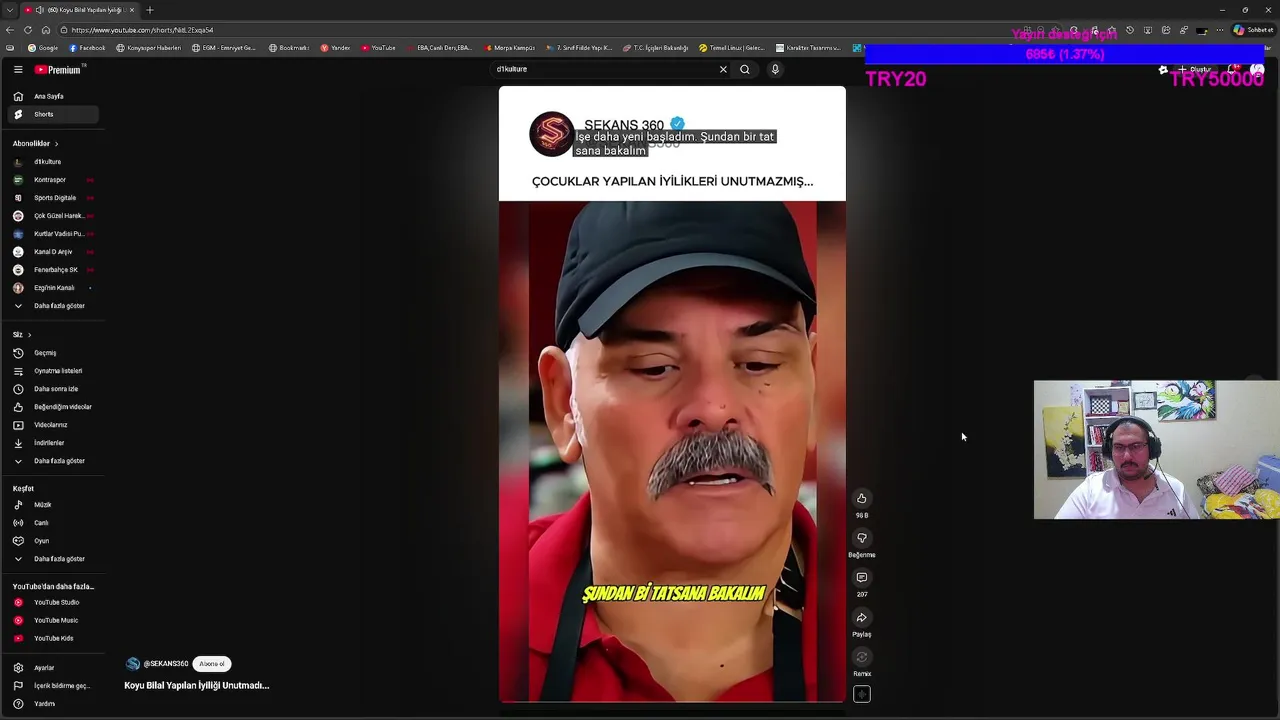Clear the search text with X

[723, 70]
